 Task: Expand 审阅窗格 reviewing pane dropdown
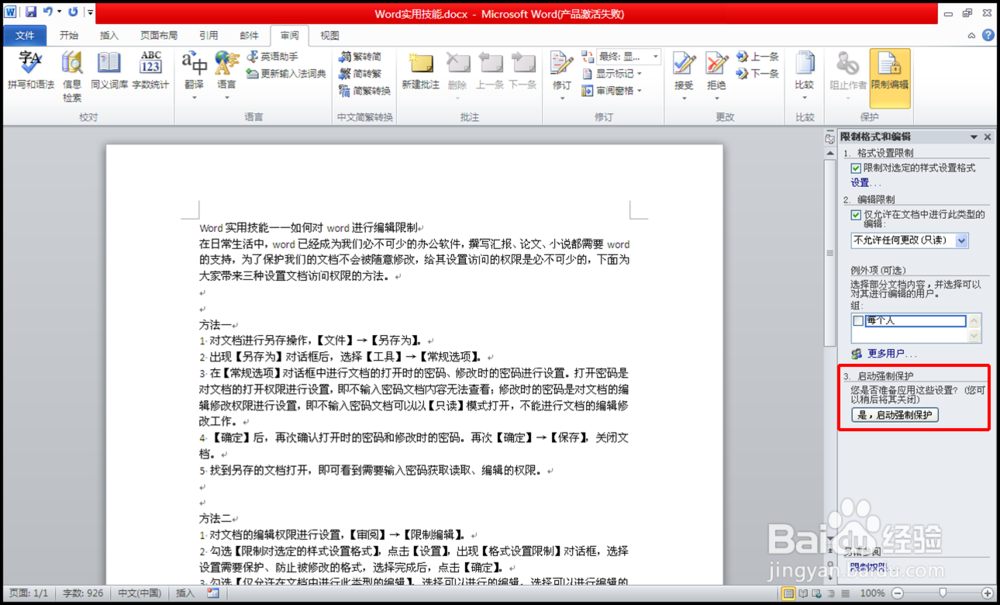(640, 91)
